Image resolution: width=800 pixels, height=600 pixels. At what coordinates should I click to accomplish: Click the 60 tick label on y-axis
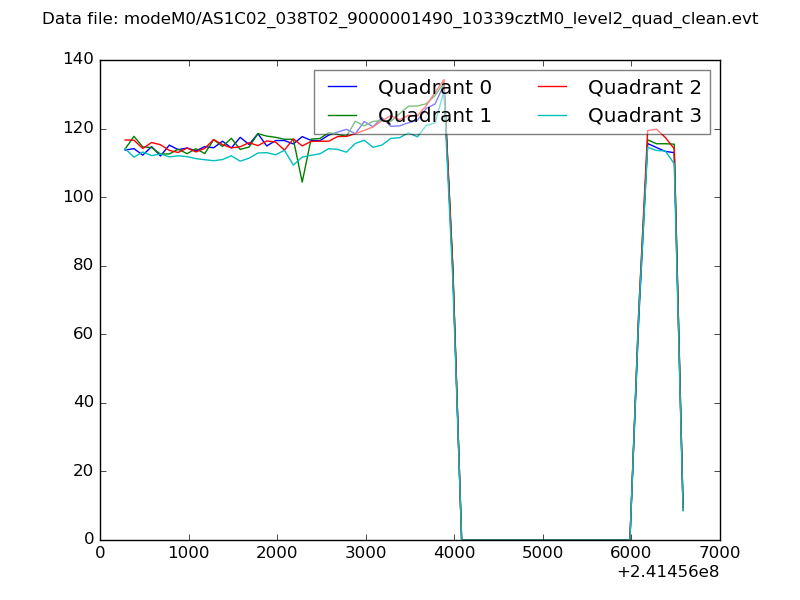tap(82, 334)
